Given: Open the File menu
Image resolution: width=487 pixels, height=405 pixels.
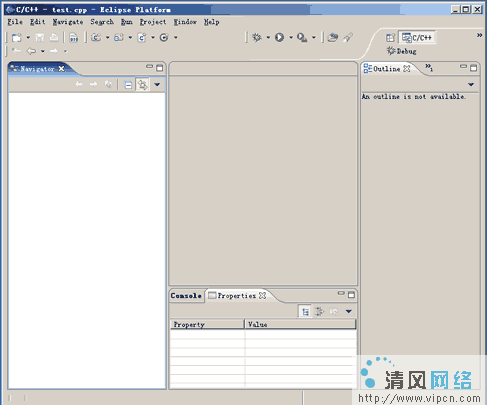Looking at the screenshot, I should pyautogui.click(x=15, y=22).
